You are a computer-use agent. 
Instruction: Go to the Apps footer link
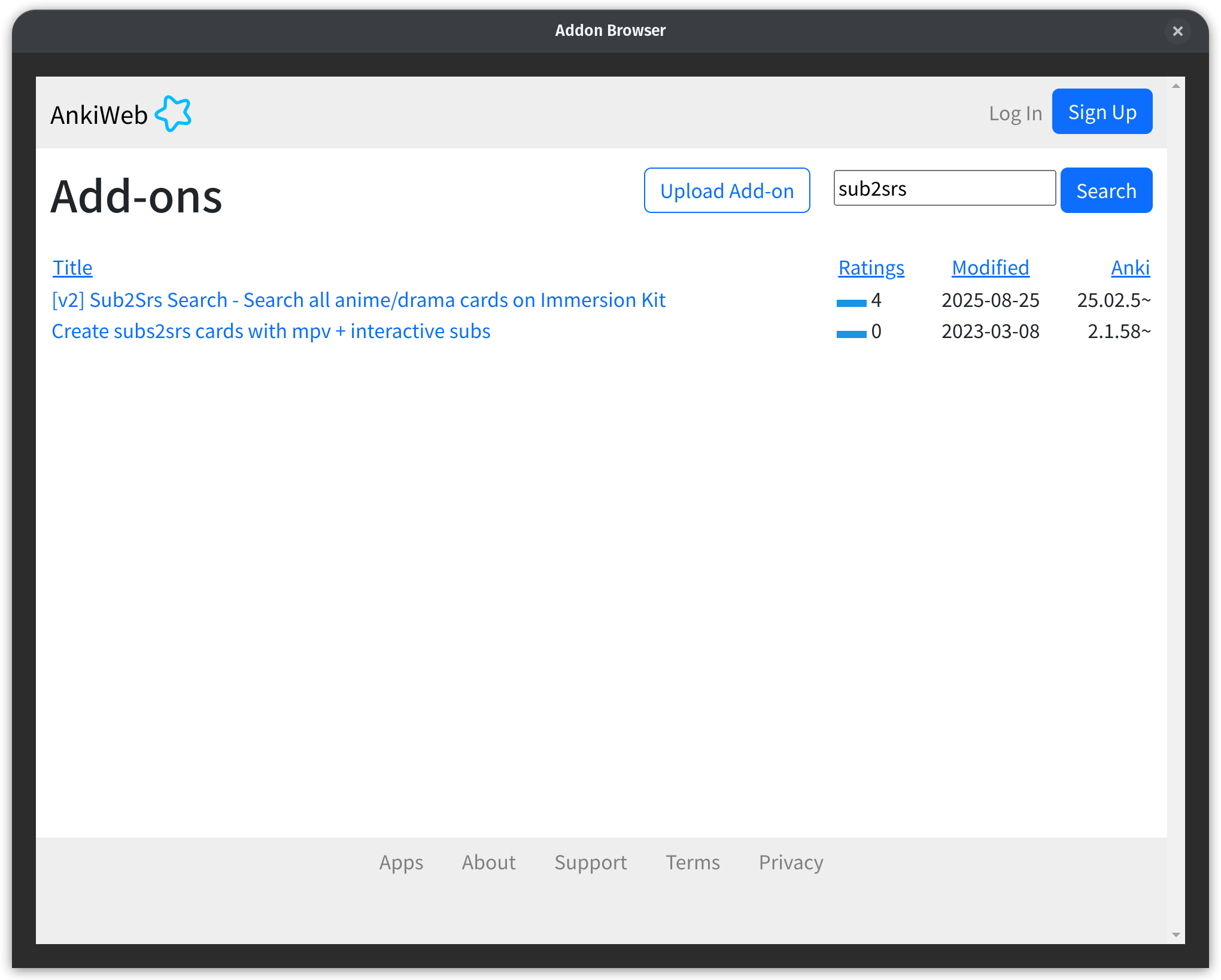click(401, 862)
